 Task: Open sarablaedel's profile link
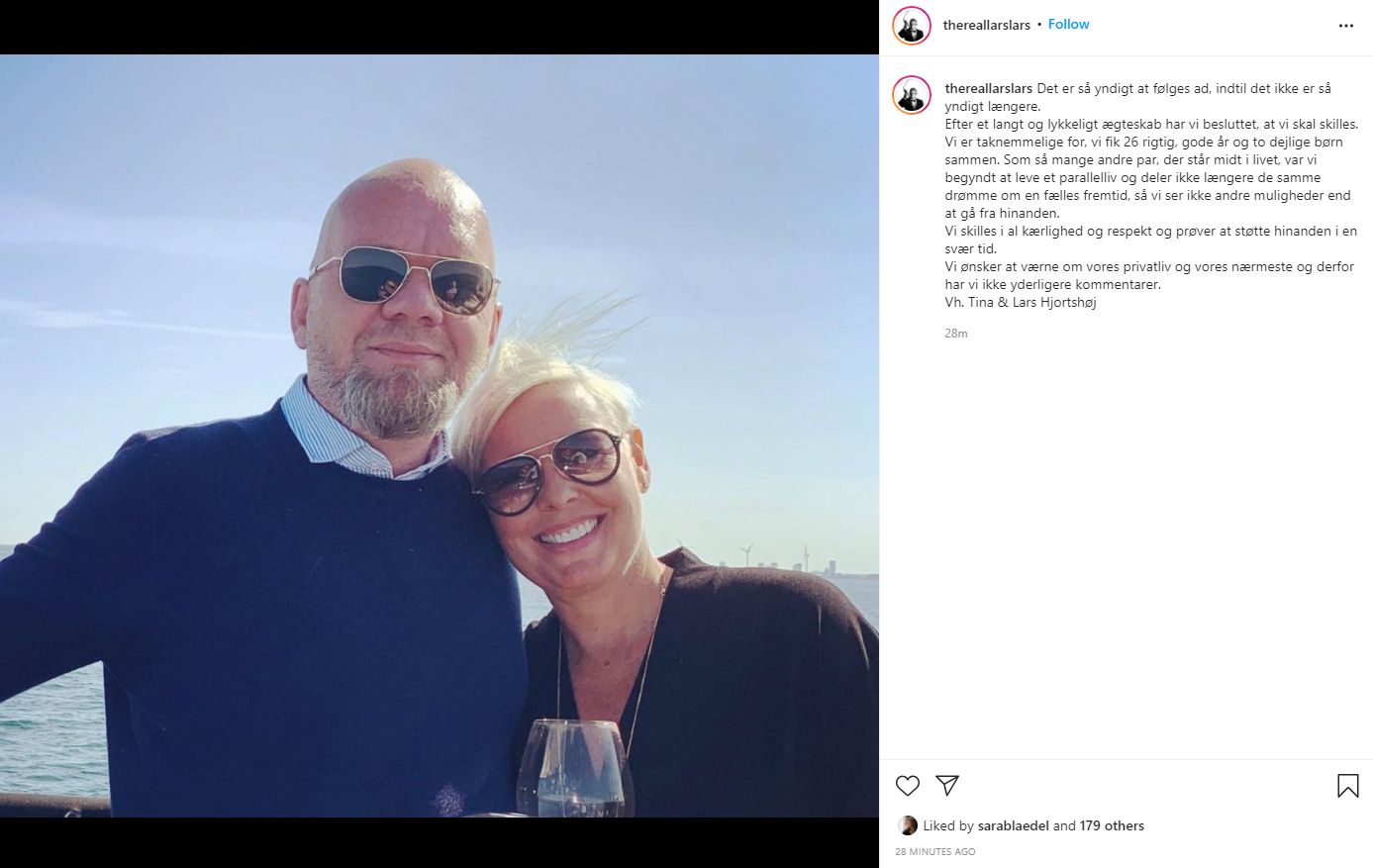(1013, 825)
